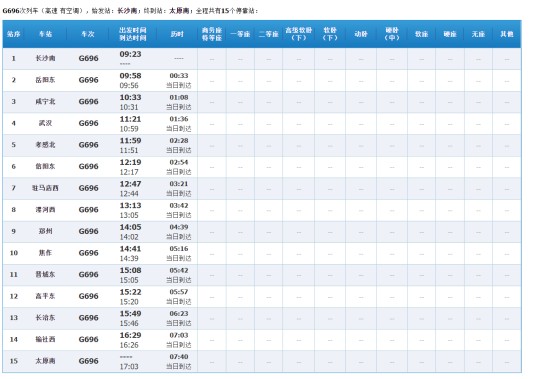Click the 车站 column header
This screenshot has height=379, width=536.
tap(45, 34)
